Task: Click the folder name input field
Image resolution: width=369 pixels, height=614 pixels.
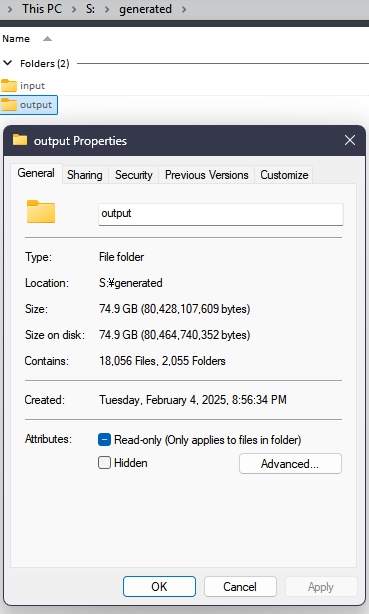Action: [221, 214]
